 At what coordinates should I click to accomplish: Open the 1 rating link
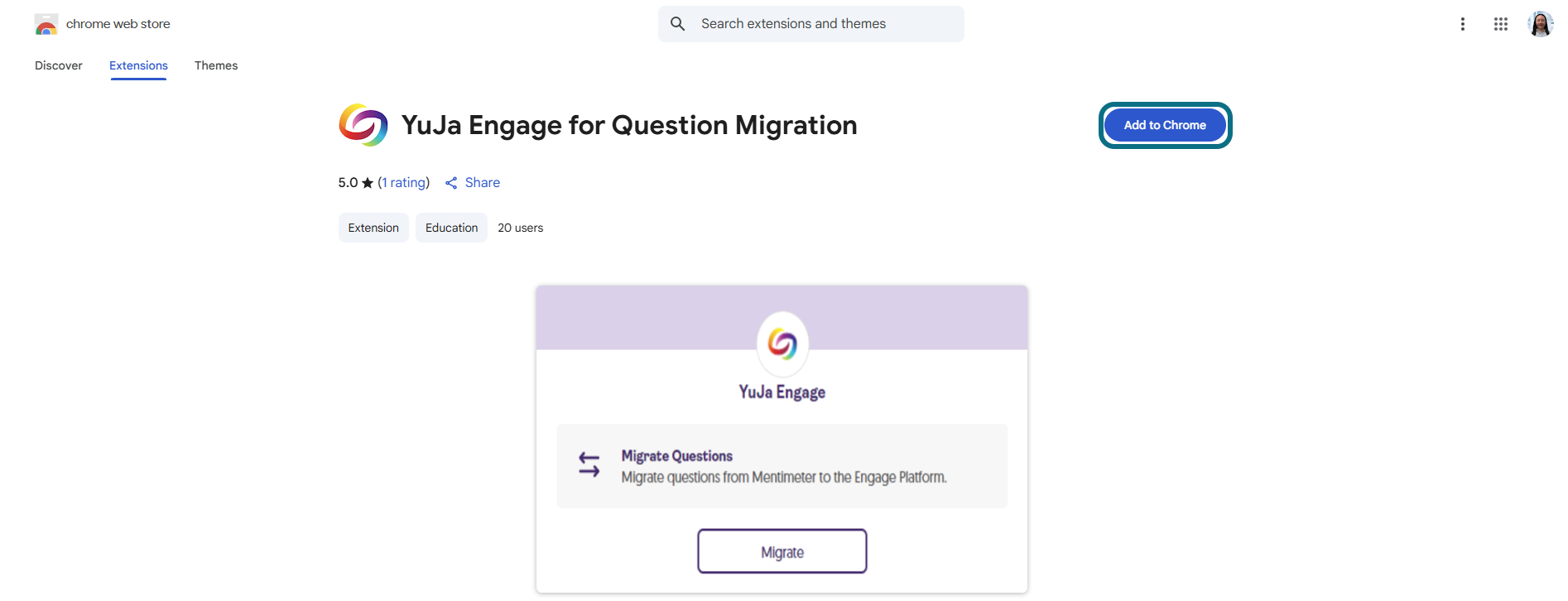click(x=404, y=182)
